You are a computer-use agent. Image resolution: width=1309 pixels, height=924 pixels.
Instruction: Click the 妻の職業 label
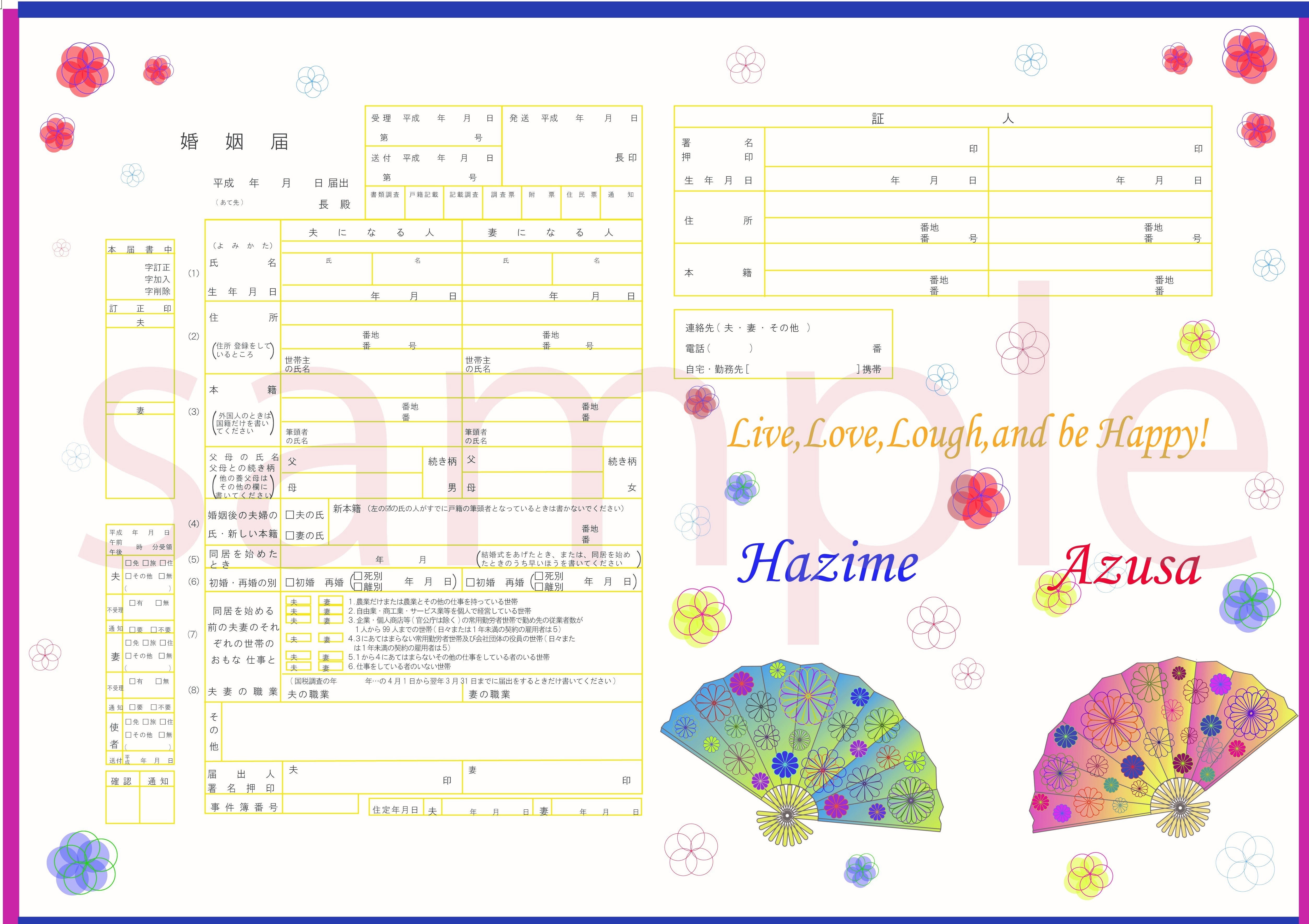pyautogui.click(x=489, y=695)
